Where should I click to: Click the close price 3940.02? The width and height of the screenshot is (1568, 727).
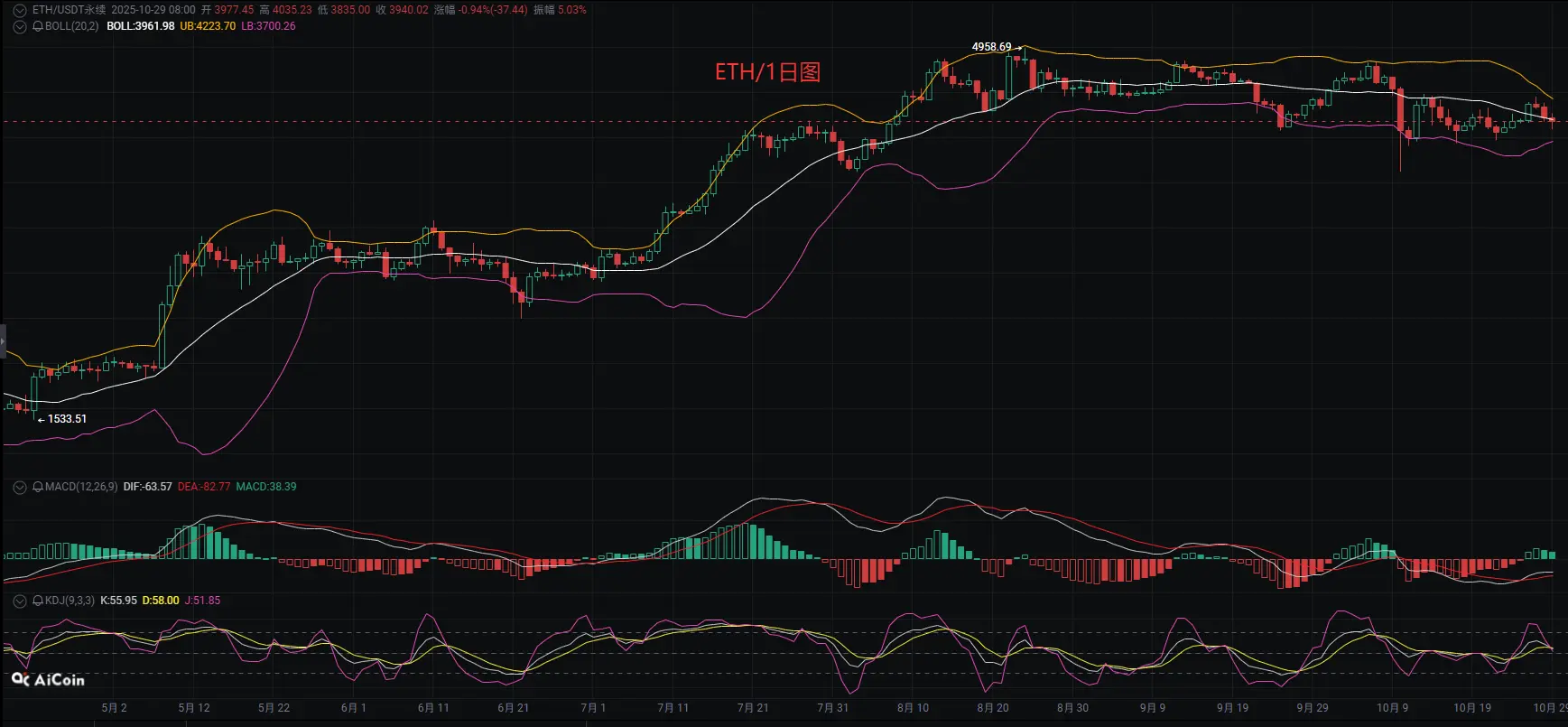pyautogui.click(x=409, y=10)
